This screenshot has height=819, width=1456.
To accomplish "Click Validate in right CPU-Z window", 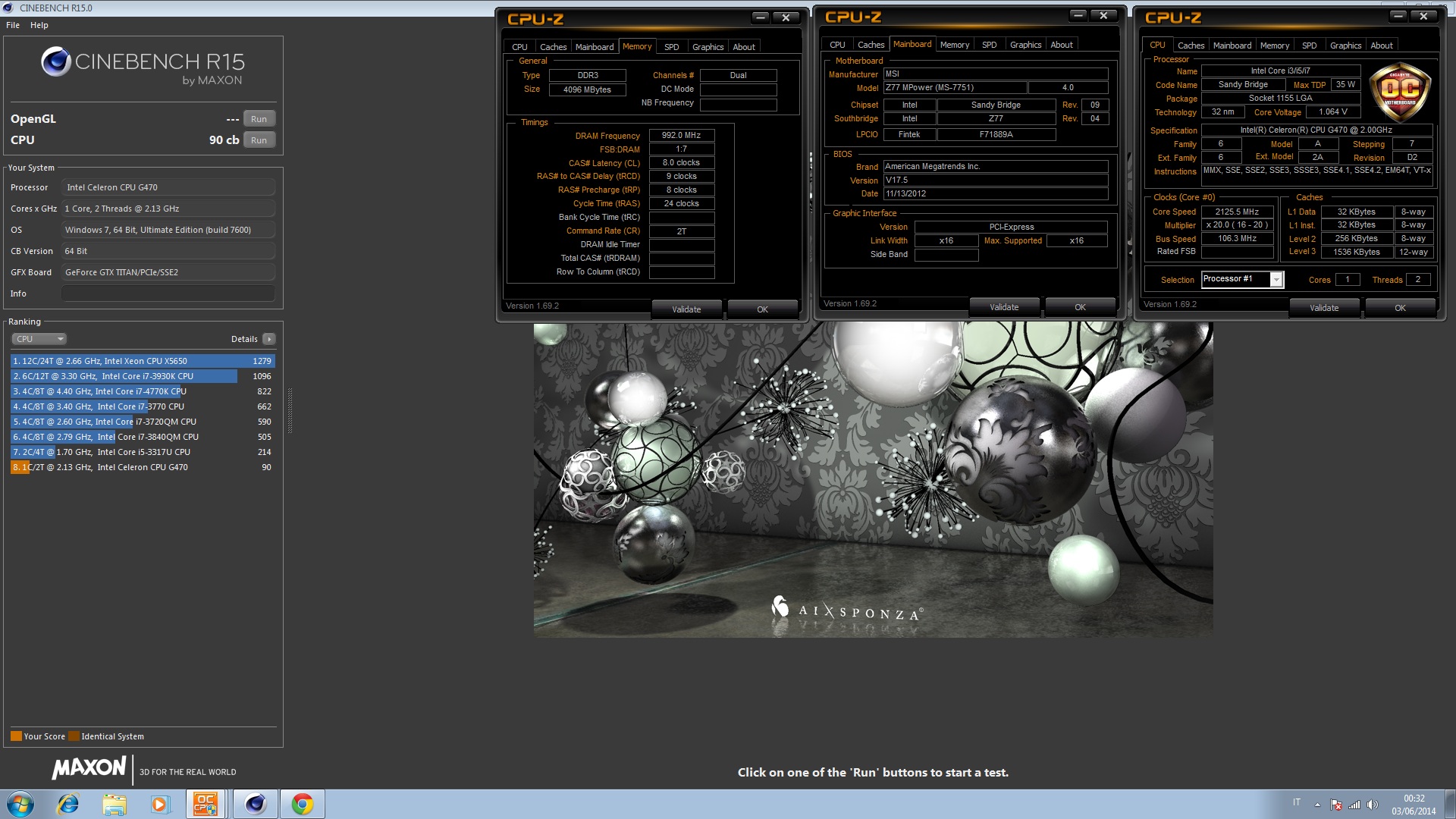I will point(1324,308).
